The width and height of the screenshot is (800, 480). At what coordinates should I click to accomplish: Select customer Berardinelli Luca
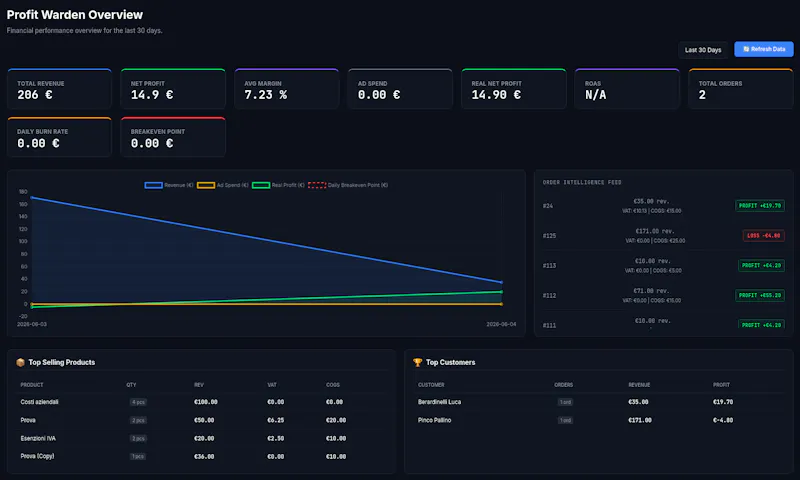click(x=439, y=402)
